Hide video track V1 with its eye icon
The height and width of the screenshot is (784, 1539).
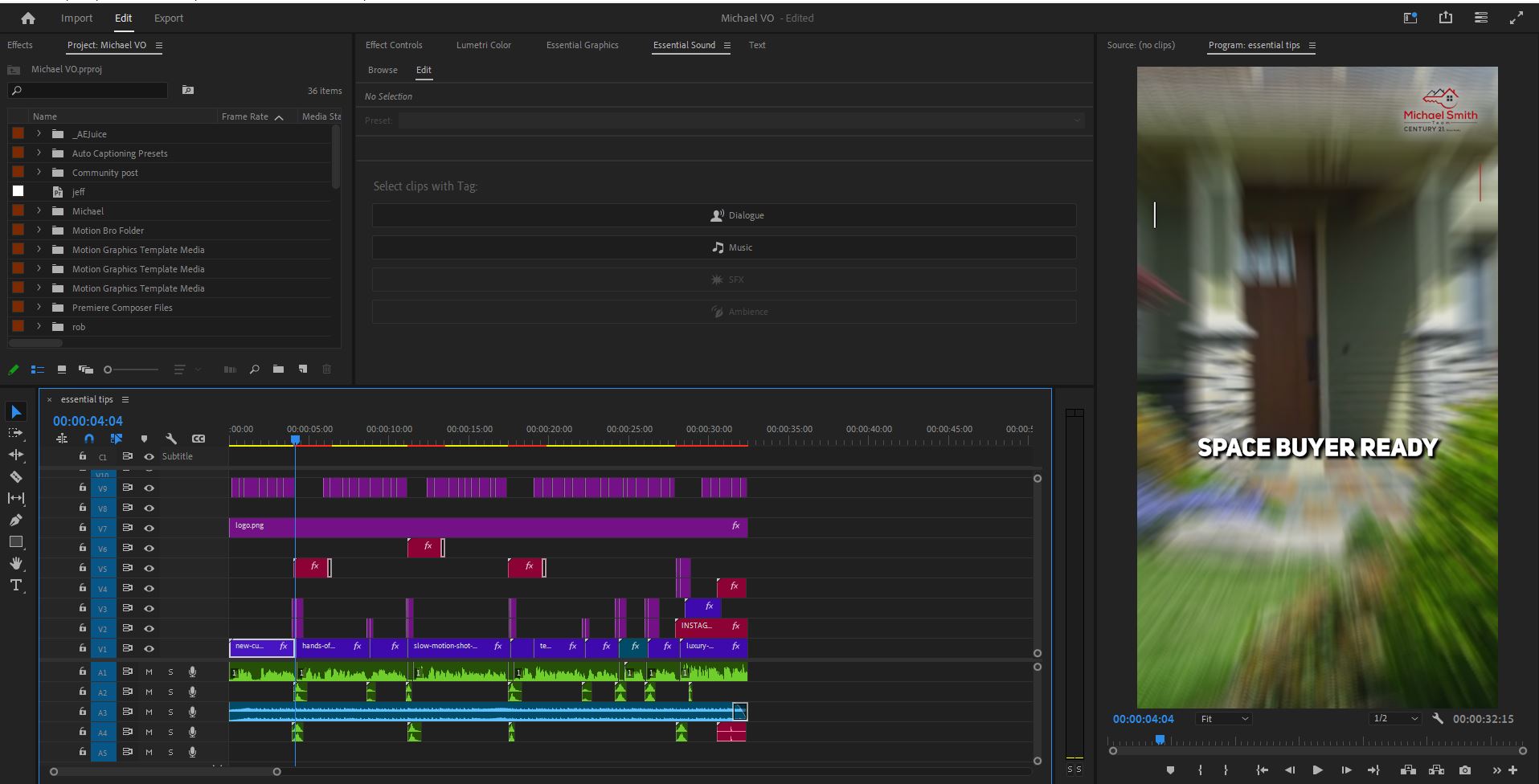point(149,648)
